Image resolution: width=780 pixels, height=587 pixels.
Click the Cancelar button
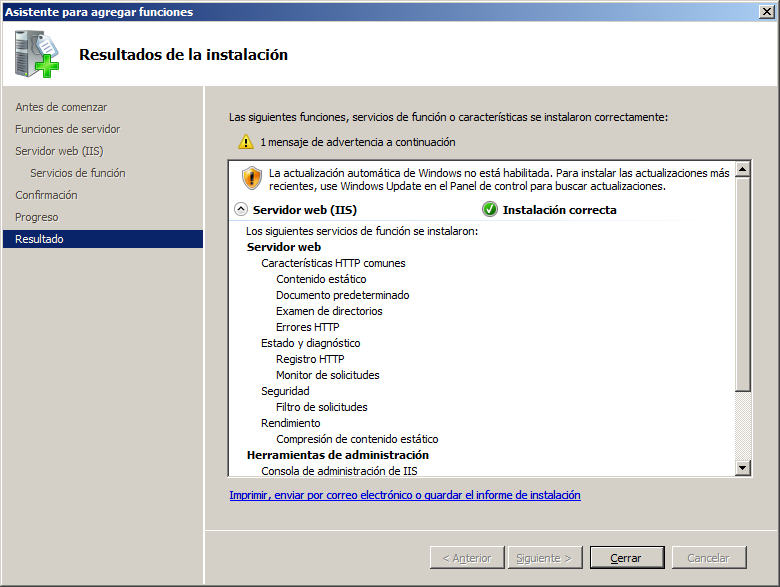pyautogui.click(x=709, y=558)
